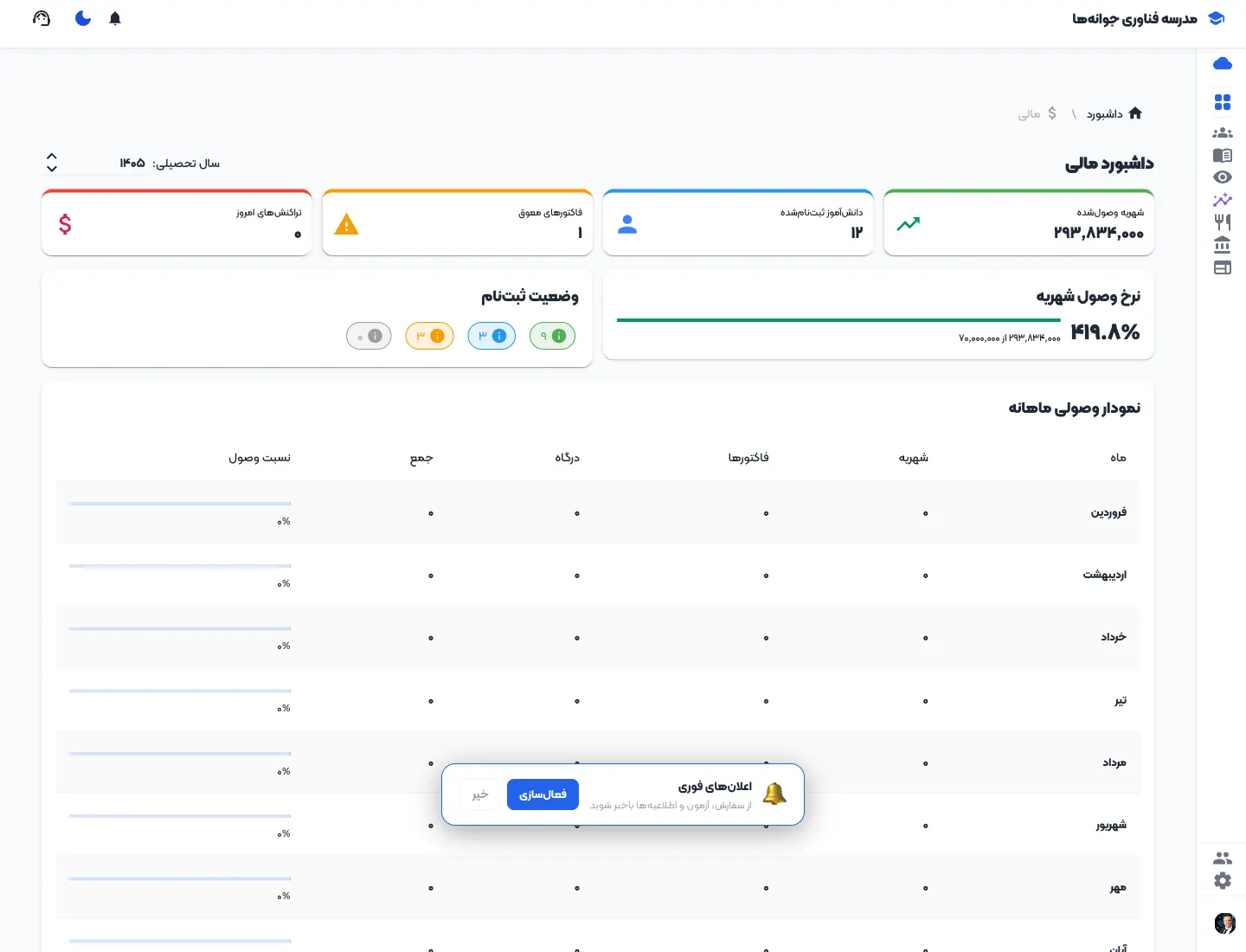Open the eye icon in sidebar
The width and height of the screenshot is (1246, 952).
(x=1222, y=177)
